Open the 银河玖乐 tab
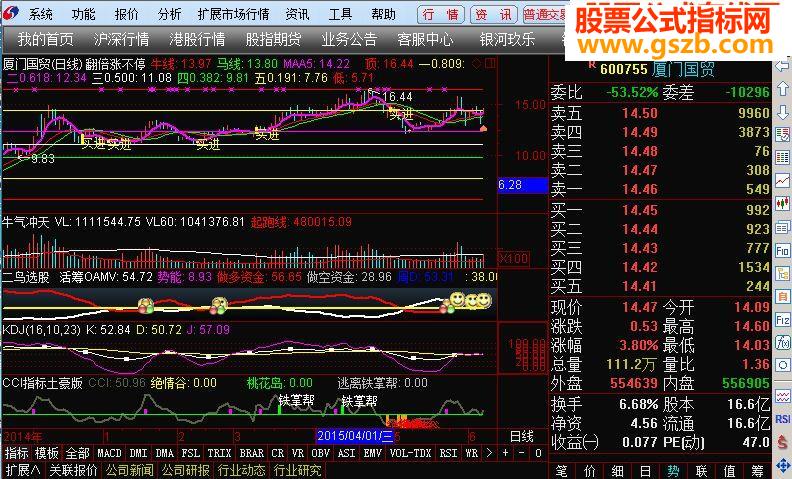Viewport: 792px width, 479px height. (507, 39)
